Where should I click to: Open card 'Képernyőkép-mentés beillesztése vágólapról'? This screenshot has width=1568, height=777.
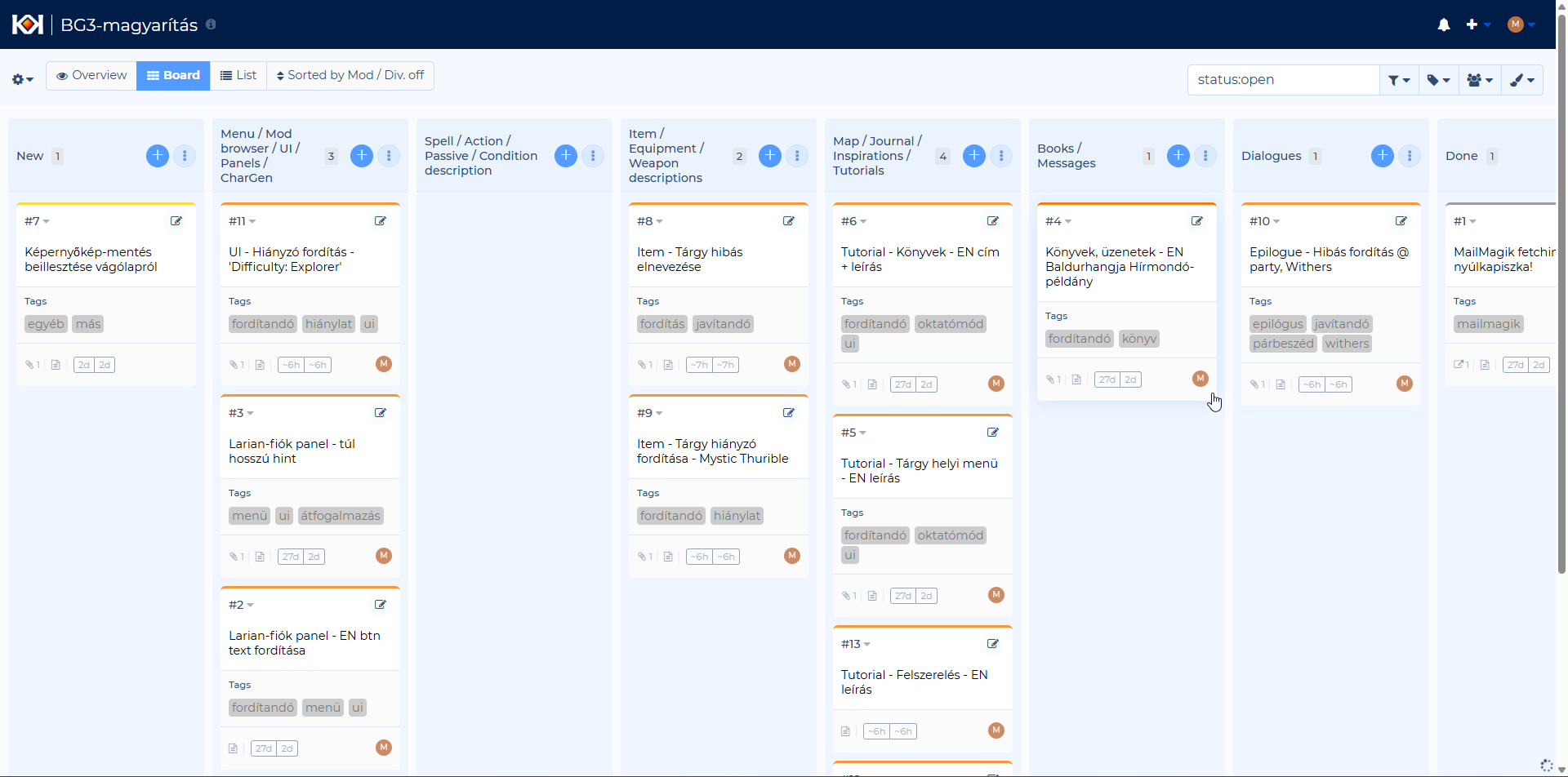point(91,260)
